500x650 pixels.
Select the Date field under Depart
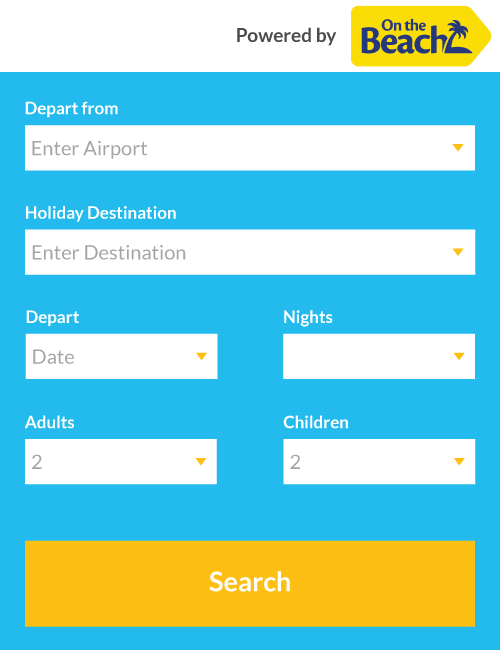(x=121, y=357)
